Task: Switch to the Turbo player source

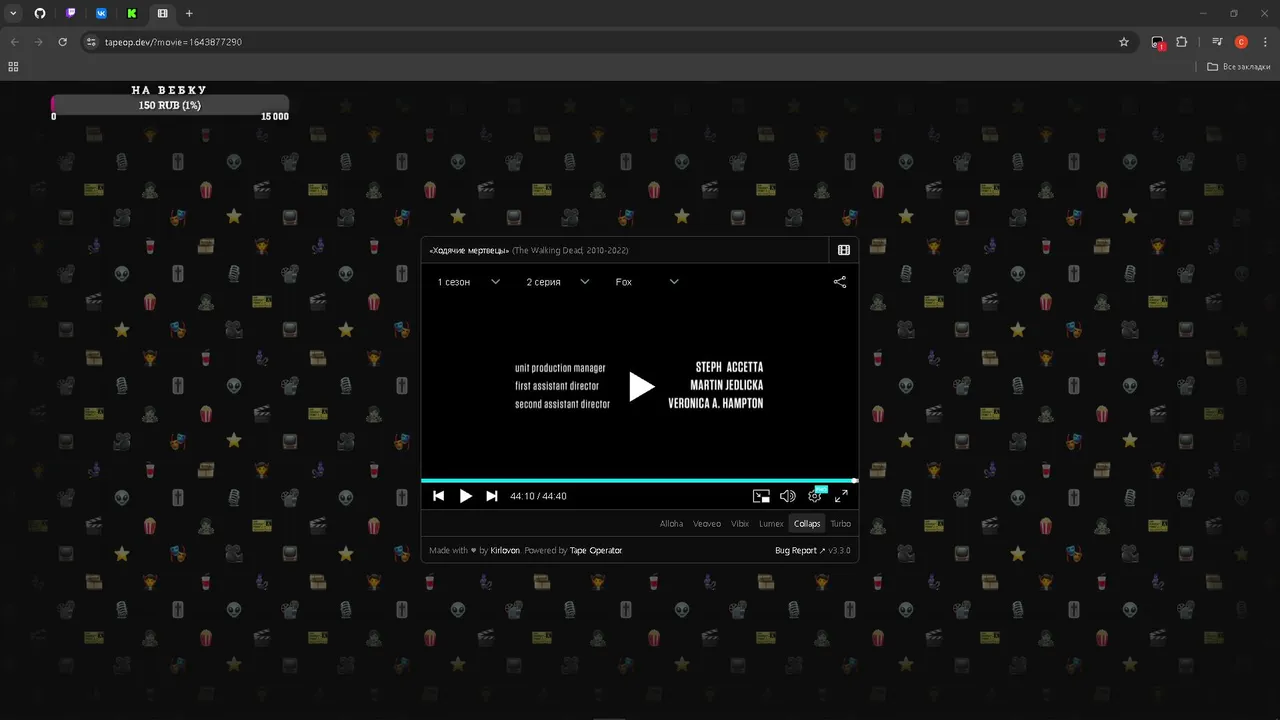Action: (841, 524)
